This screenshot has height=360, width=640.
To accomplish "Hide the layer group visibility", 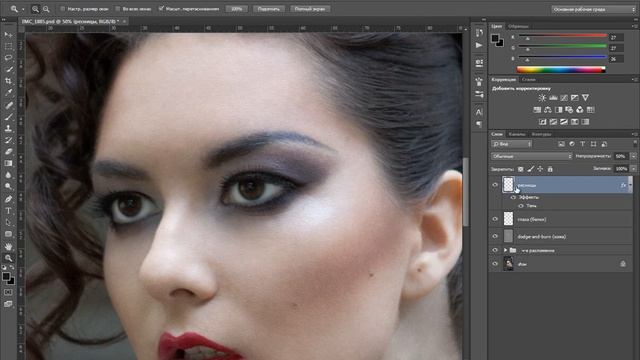I will pyautogui.click(x=495, y=250).
